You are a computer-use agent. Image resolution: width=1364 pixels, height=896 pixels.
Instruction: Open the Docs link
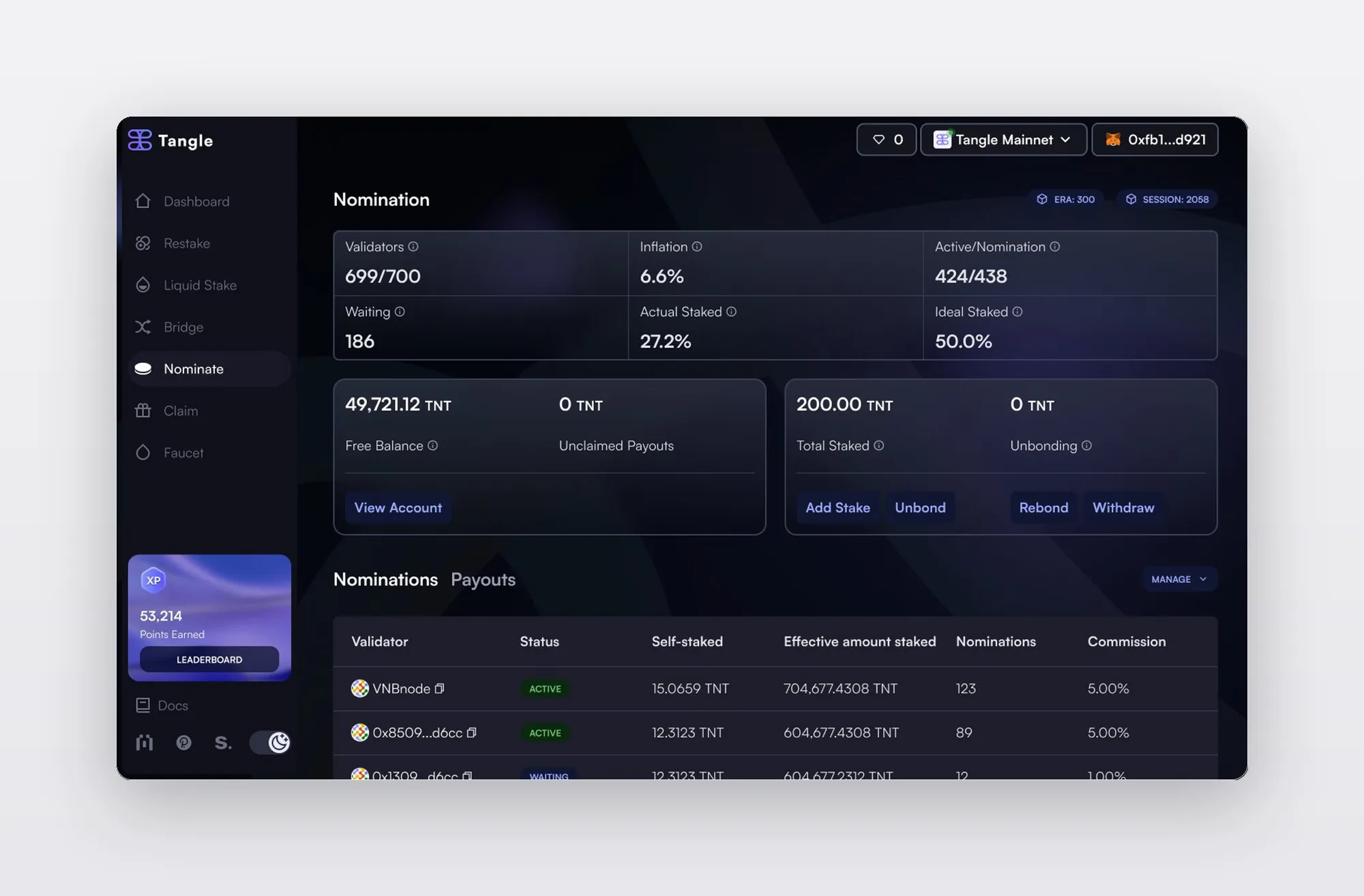pos(162,706)
